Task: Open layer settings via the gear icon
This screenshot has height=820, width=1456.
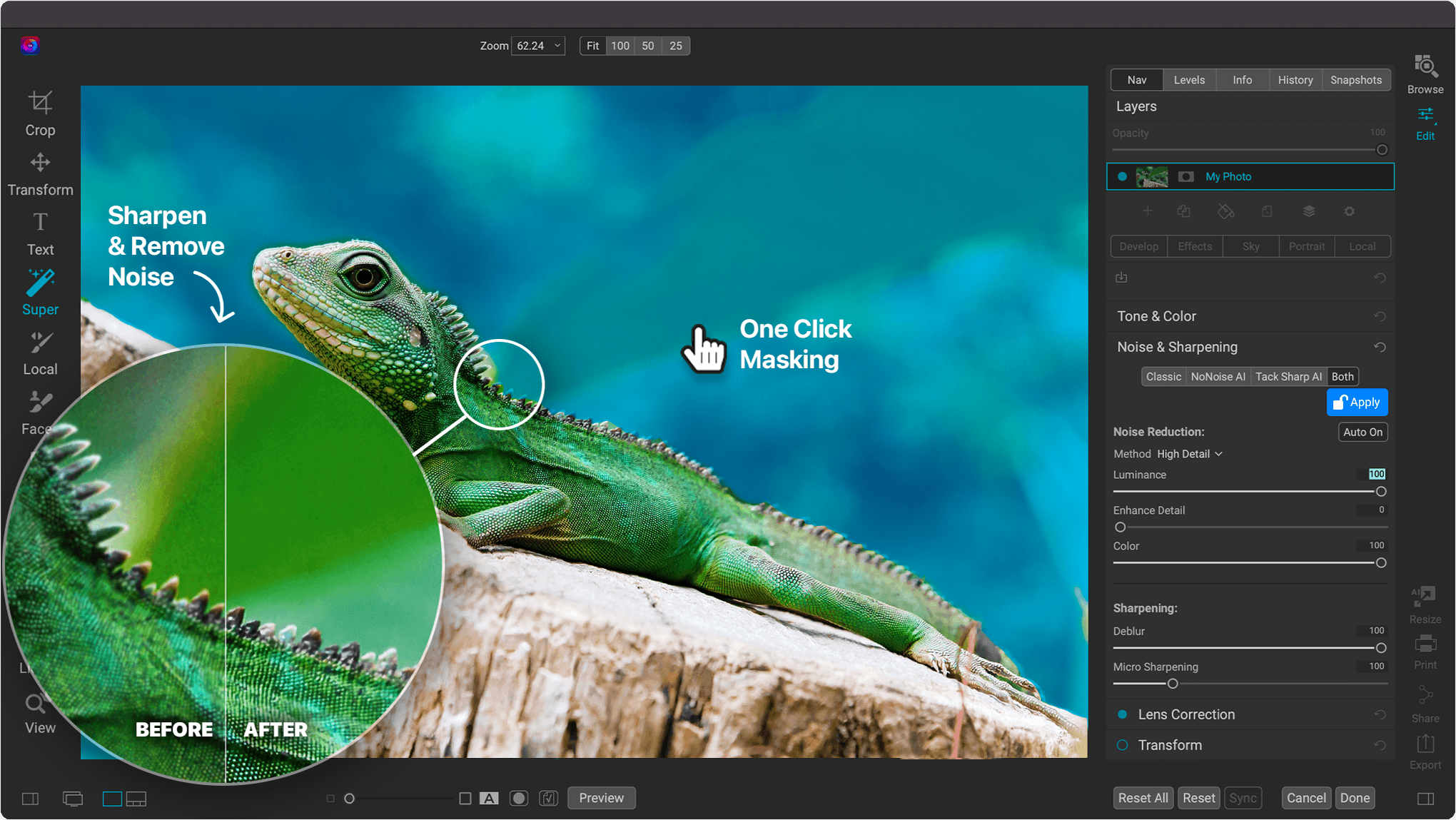Action: coord(1349,211)
